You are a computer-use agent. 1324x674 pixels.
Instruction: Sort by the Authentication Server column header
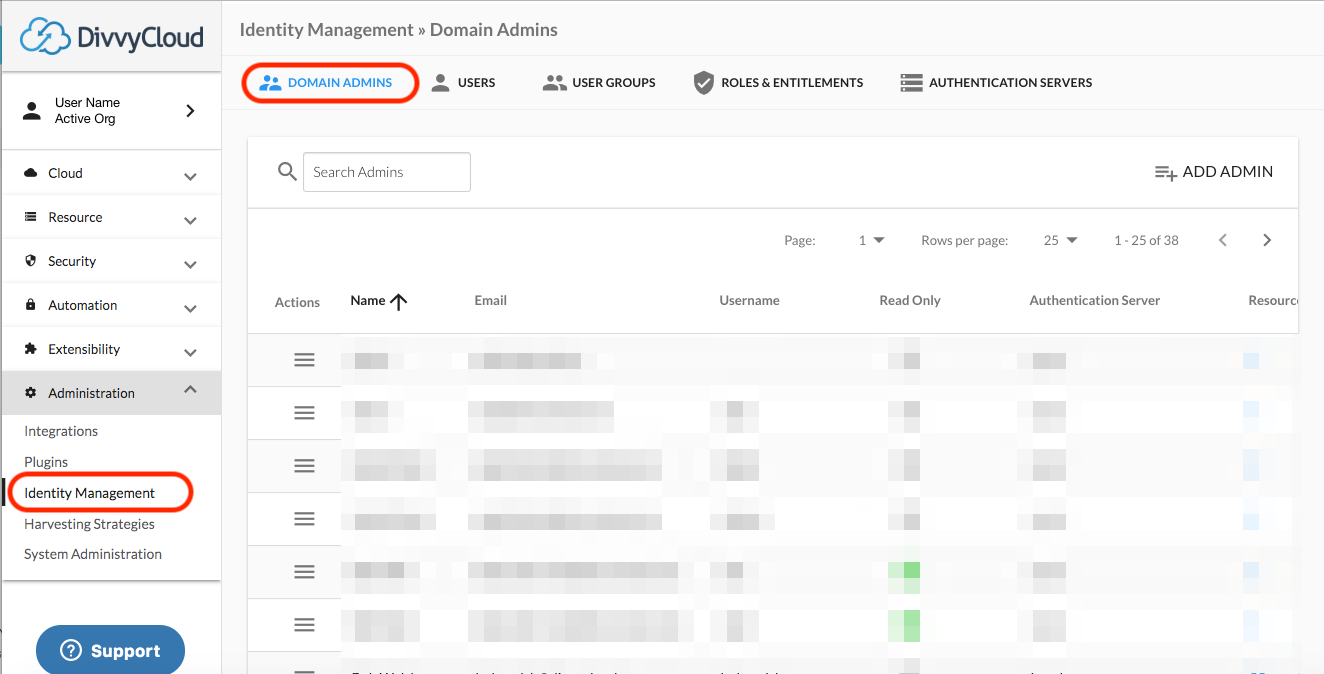click(1095, 300)
